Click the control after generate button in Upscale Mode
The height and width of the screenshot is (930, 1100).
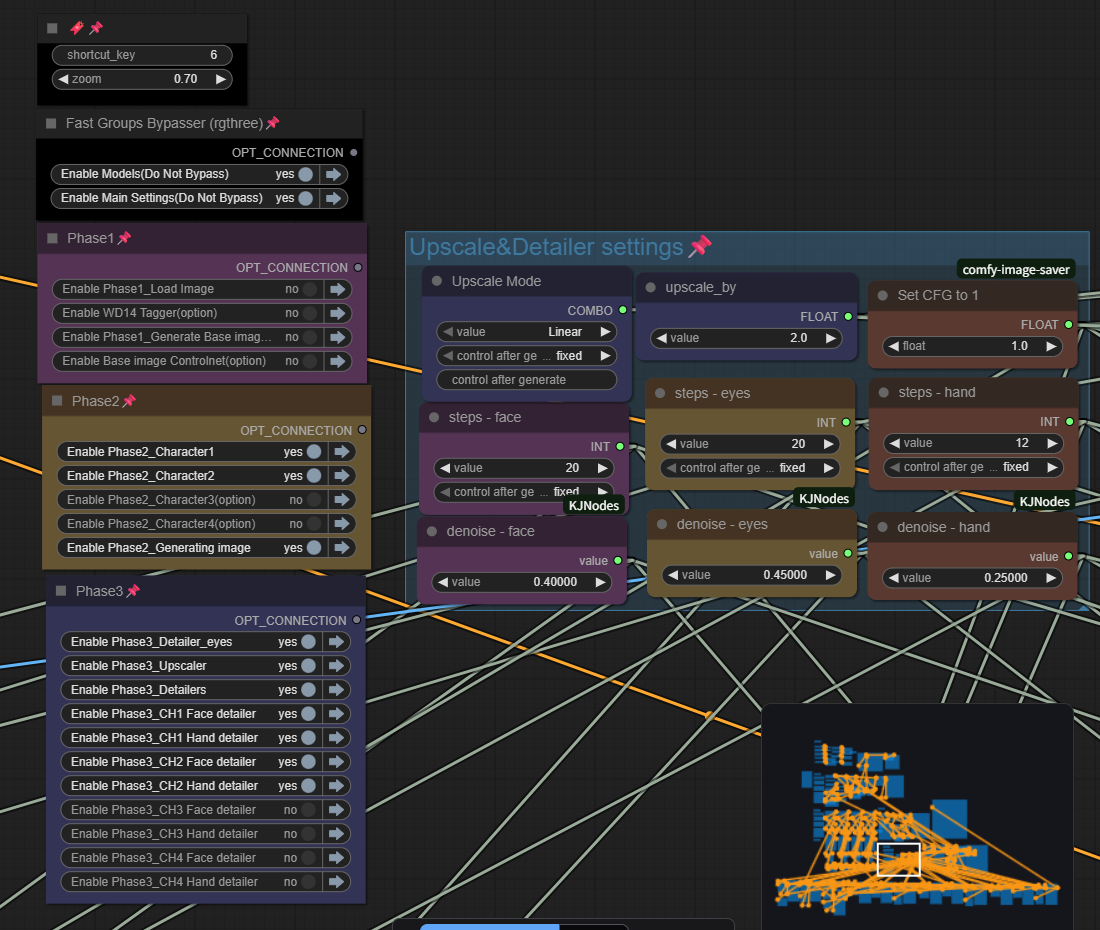point(526,380)
